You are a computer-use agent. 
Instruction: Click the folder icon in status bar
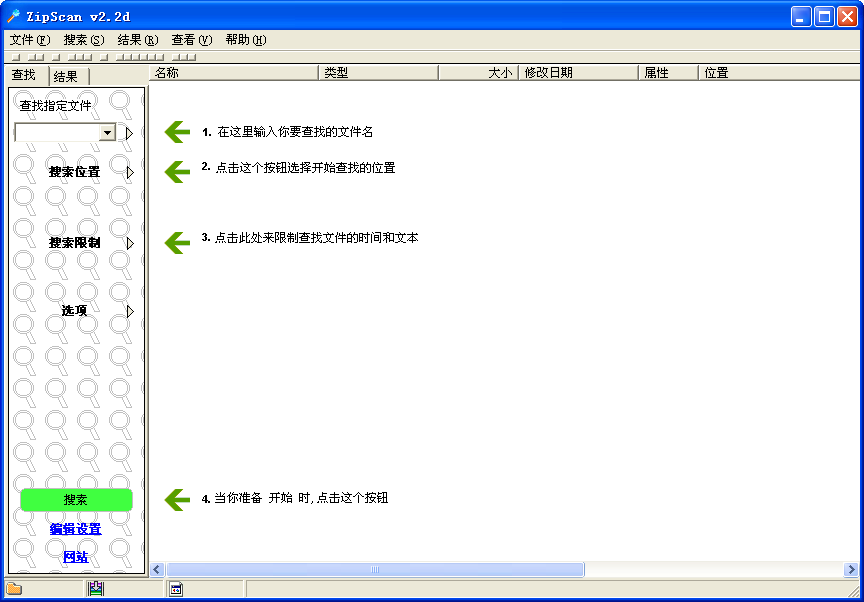pyautogui.click(x=14, y=589)
